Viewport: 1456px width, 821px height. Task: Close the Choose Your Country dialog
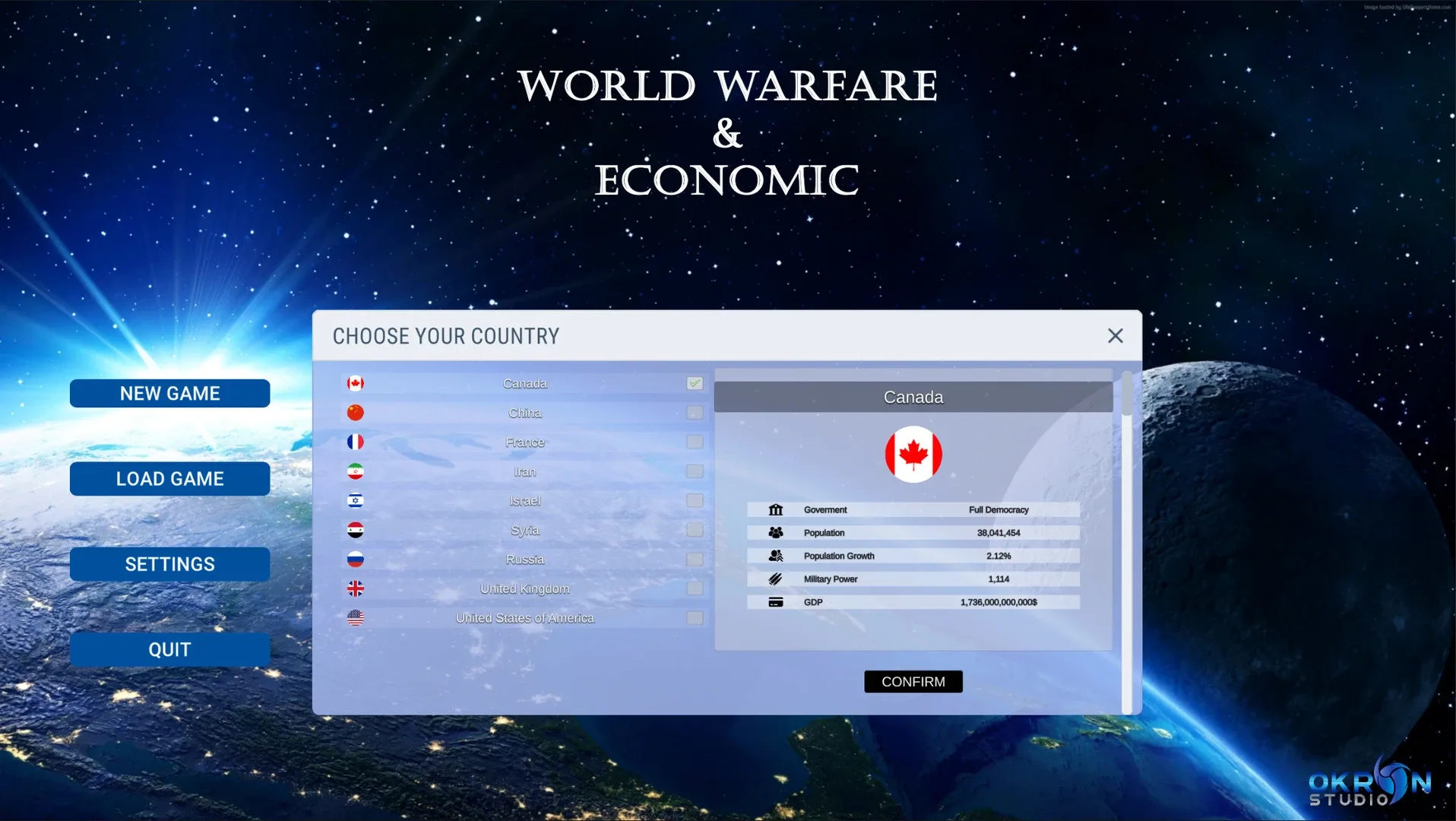[1115, 336]
